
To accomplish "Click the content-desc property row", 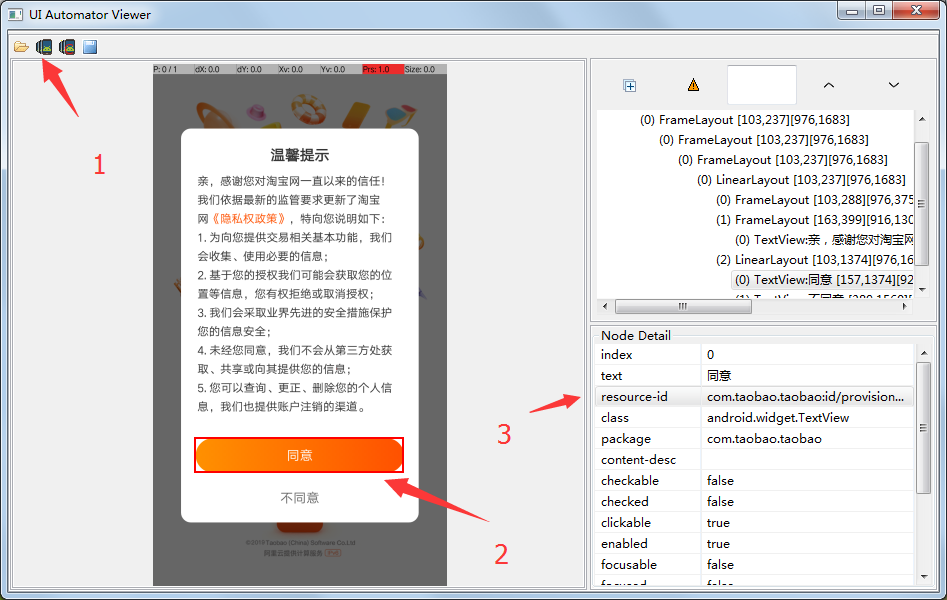I will [754, 459].
